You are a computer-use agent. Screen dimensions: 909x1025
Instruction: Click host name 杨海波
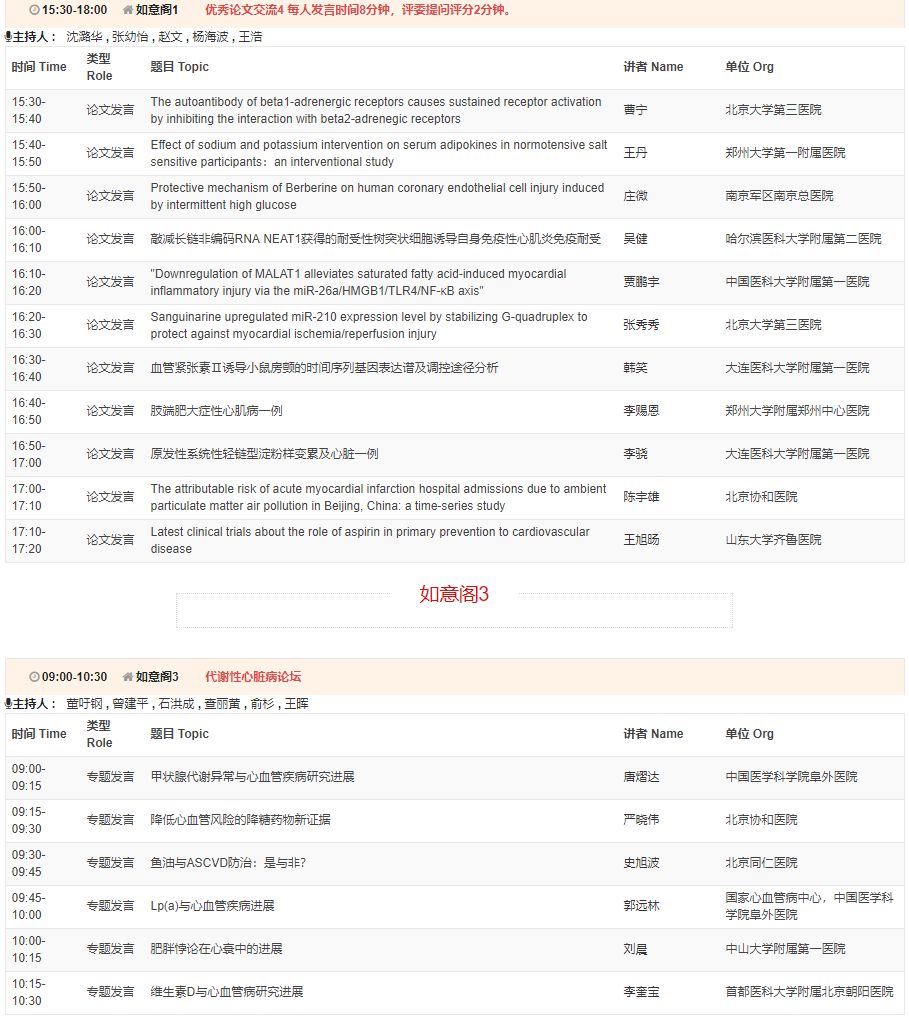coord(210,37)
